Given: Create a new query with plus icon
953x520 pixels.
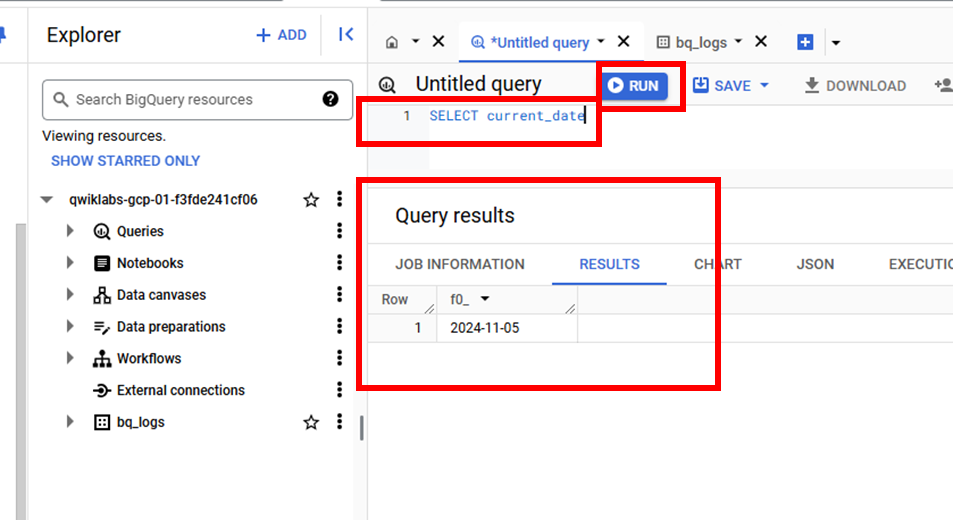Looking at the screenshot, I should point(805,42).
